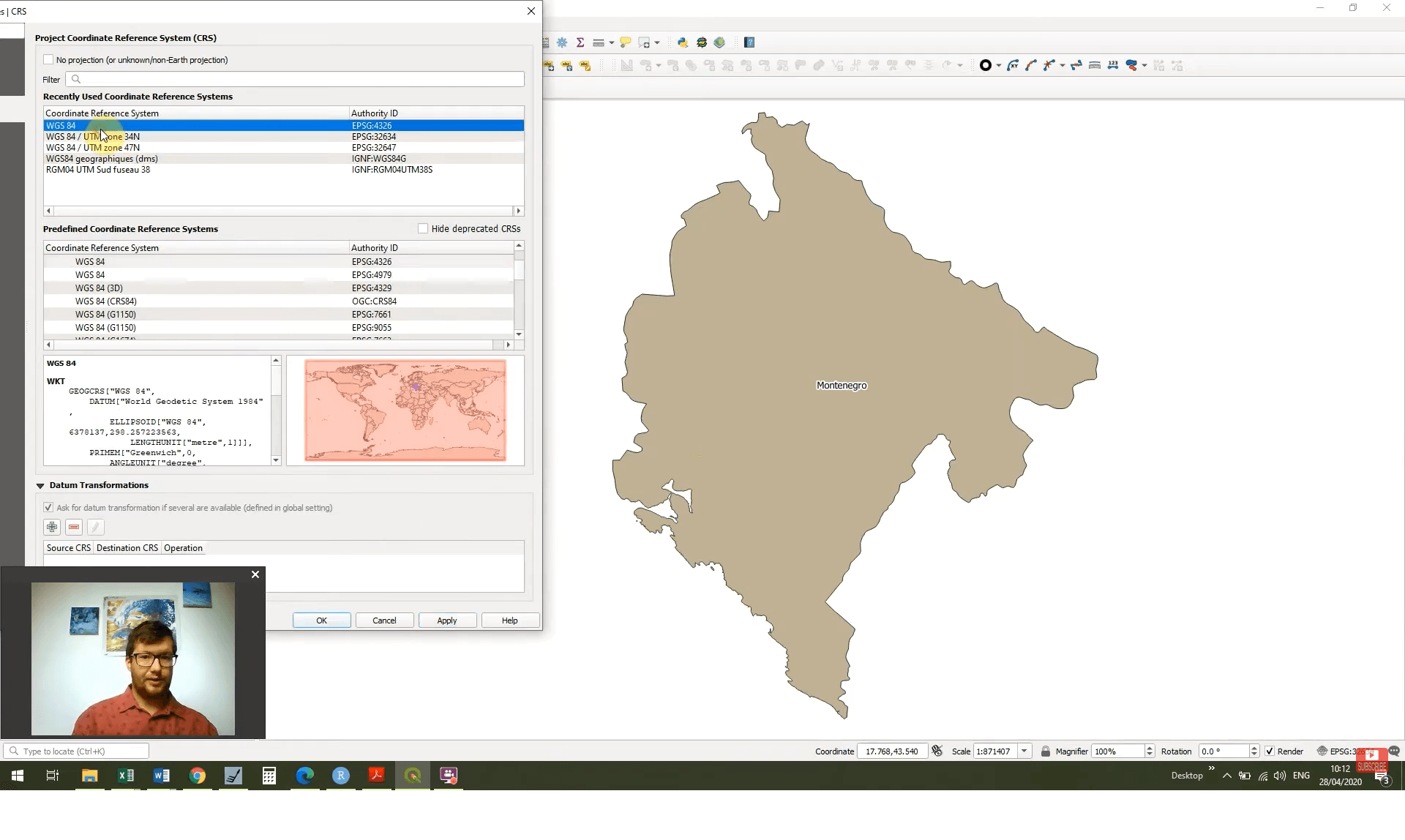The width and height of the screenshot is (1405, 840).
Task: Click inside the CRS Filter search field
Action: click(293, 79)
